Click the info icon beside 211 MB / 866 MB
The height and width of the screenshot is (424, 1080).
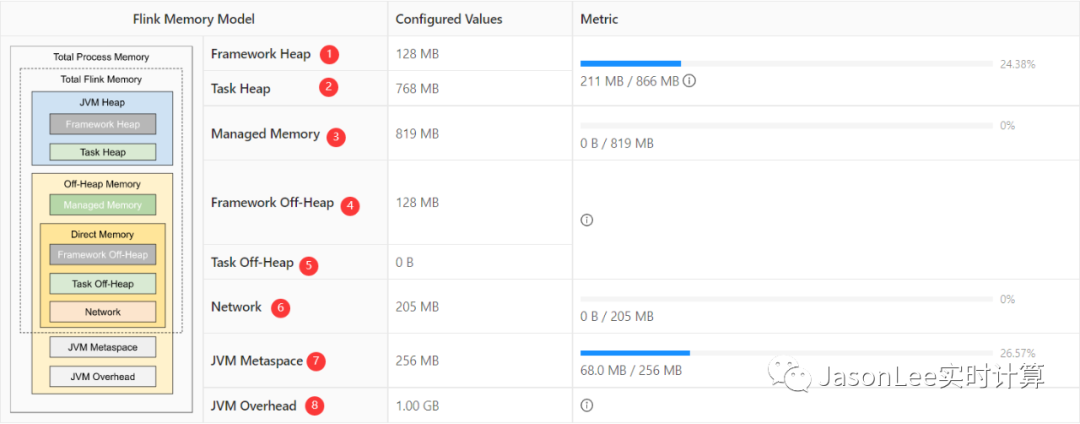pos(689,81)
